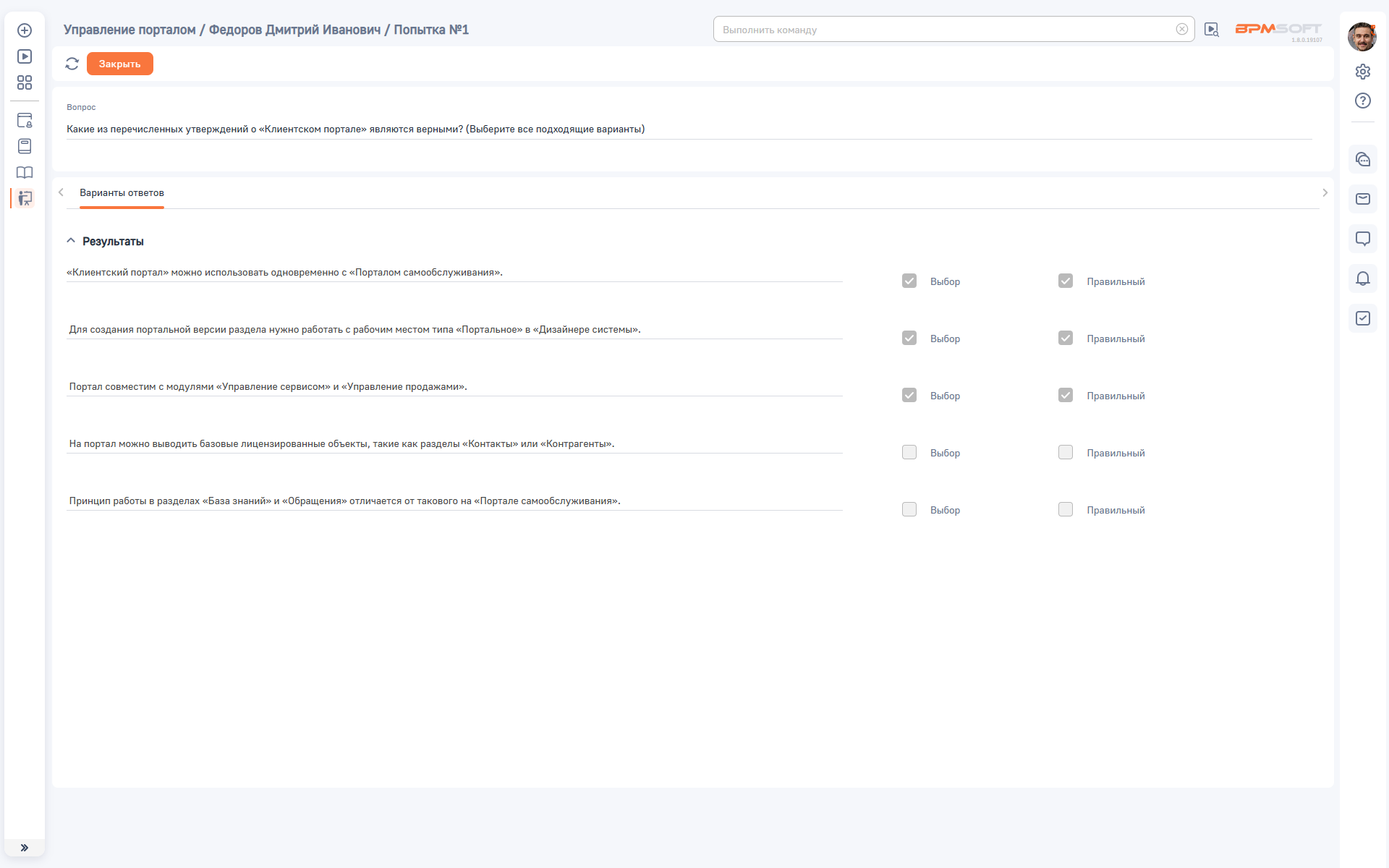
Task: Click the plus circle icon in the left sidebar
Action: 25,30
